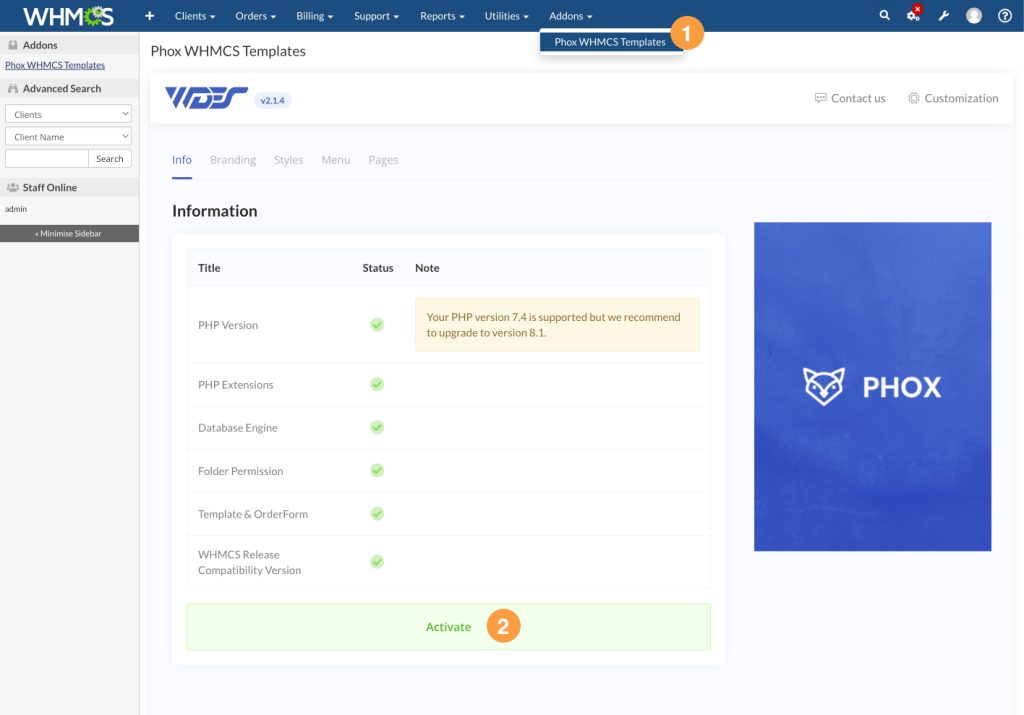Open Customization via its gear icon
1024x715 pixels.
[913, 97]
